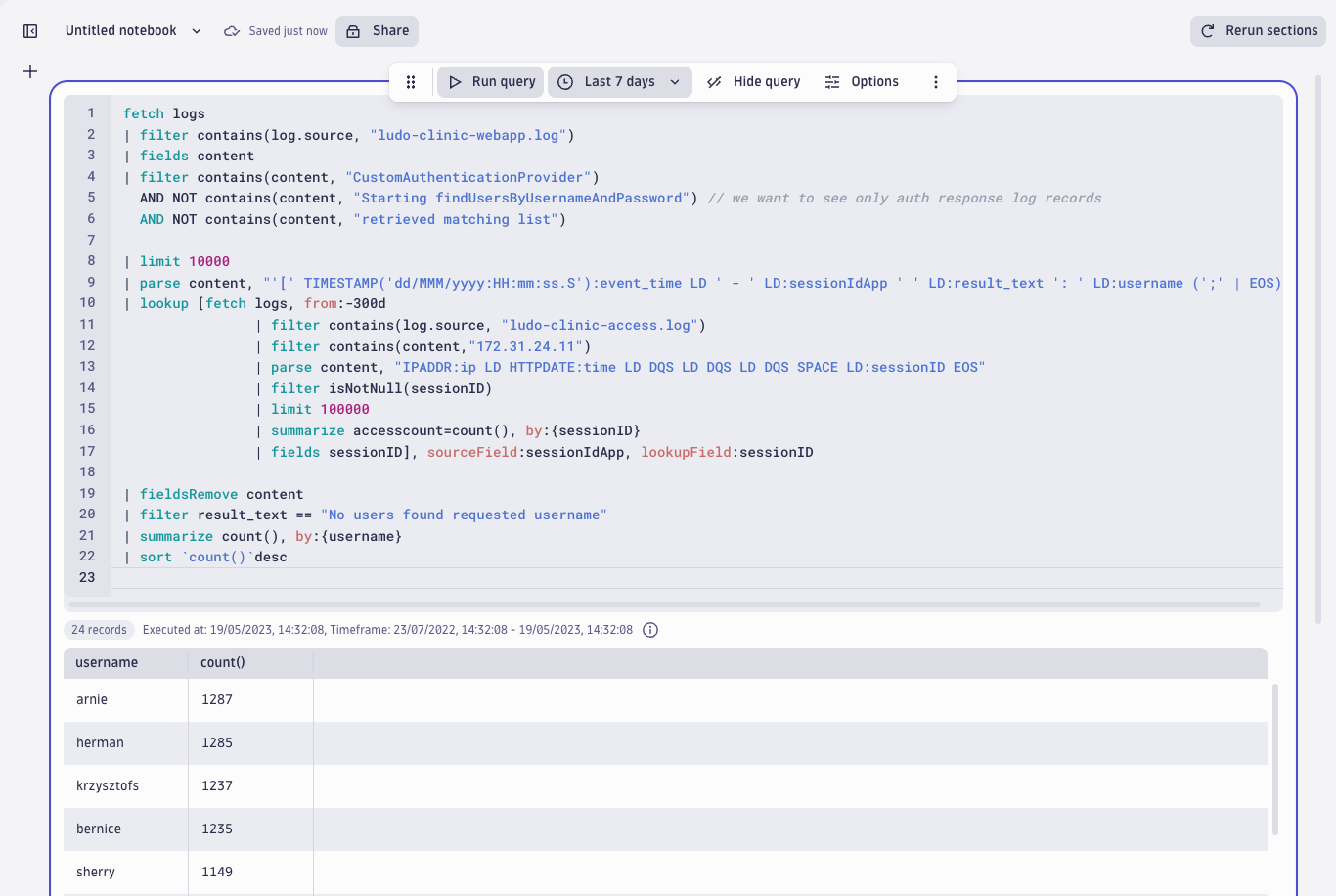The width and height of the screenshot is (1336, 896).
Task: Hide the query editor with Hide query
Action: pos(753,82)
